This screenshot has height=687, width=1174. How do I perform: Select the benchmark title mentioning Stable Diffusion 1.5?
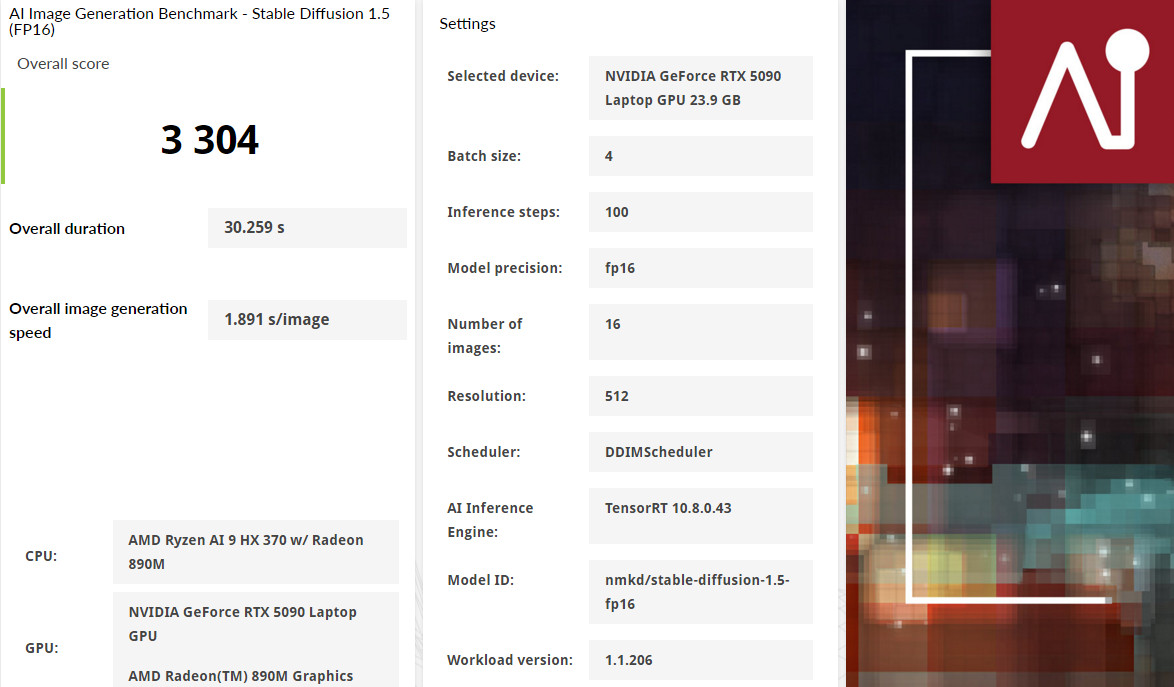(199, 22)
